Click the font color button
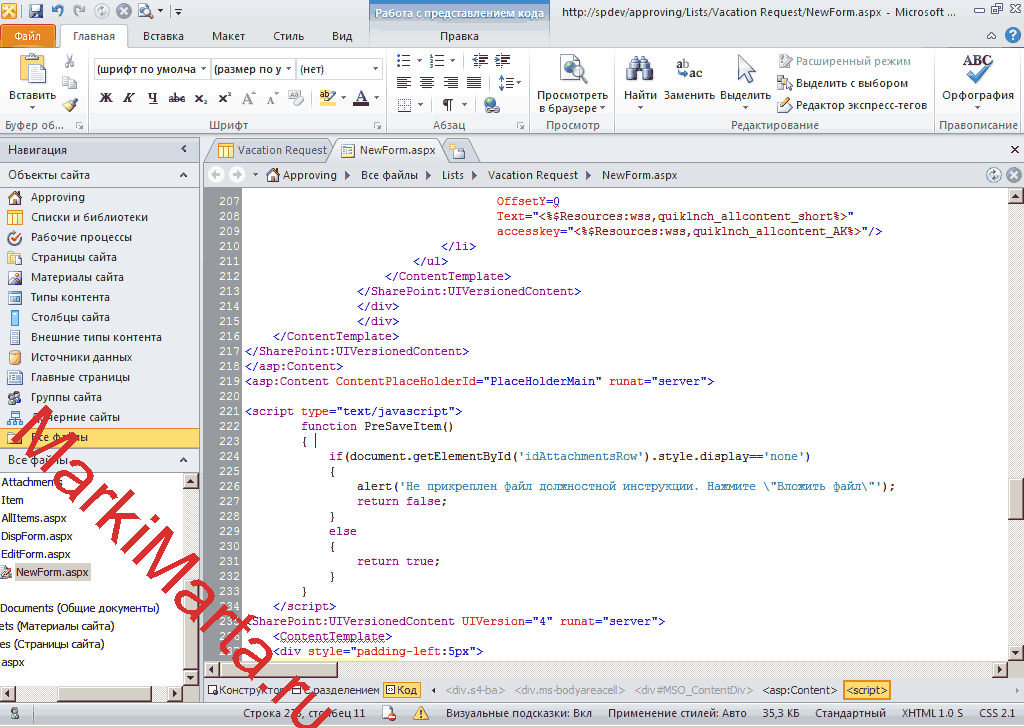 pos(361,98)
